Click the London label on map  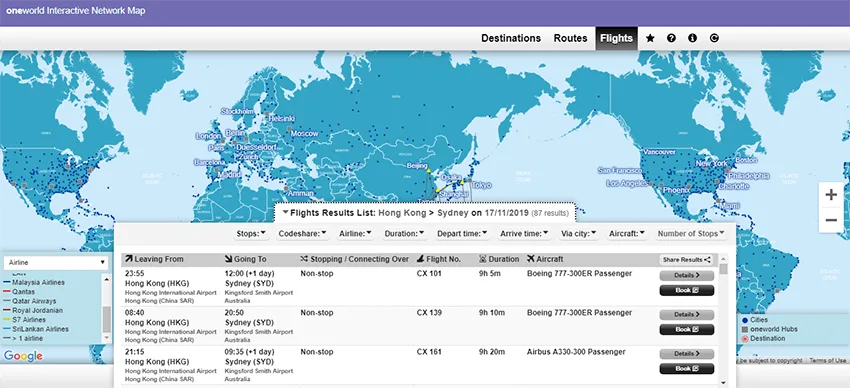(209, 136)
